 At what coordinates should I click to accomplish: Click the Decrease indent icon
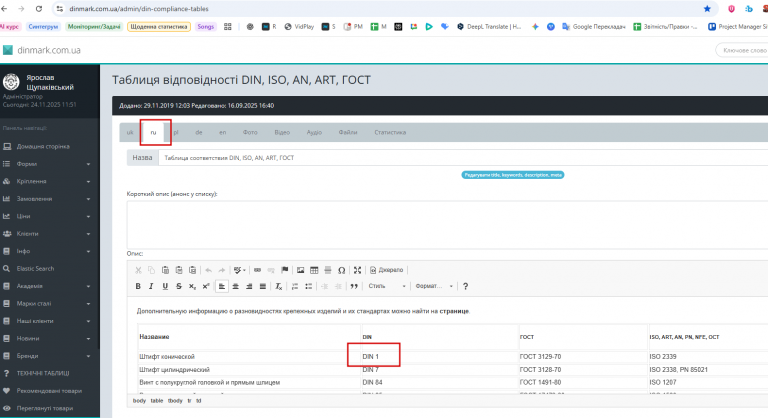[x=324, y=286]
